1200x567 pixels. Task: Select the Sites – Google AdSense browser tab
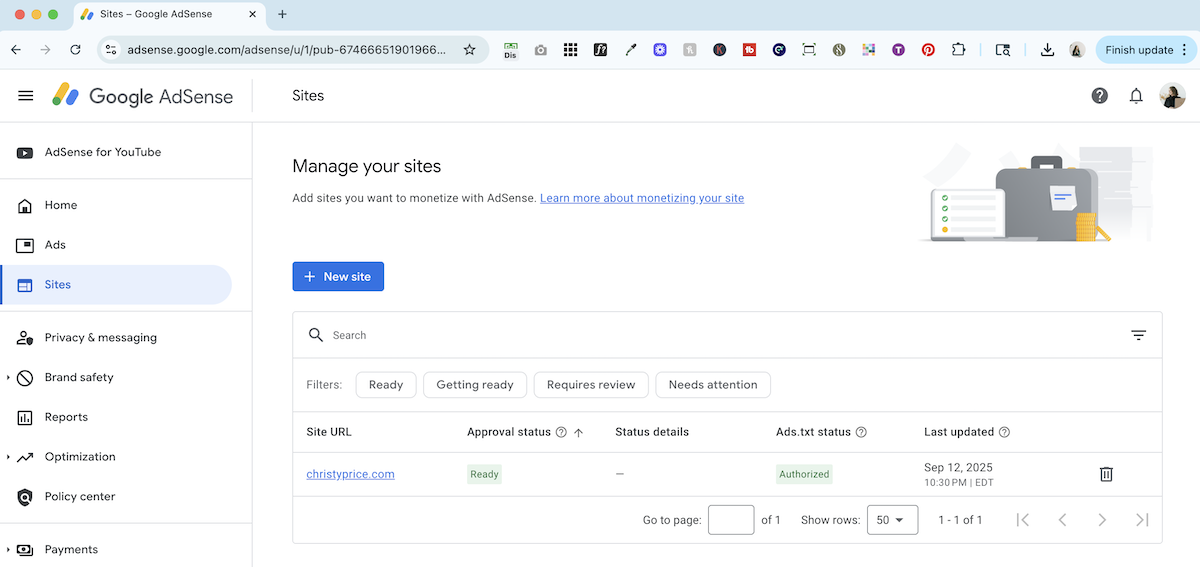[168, 15]
